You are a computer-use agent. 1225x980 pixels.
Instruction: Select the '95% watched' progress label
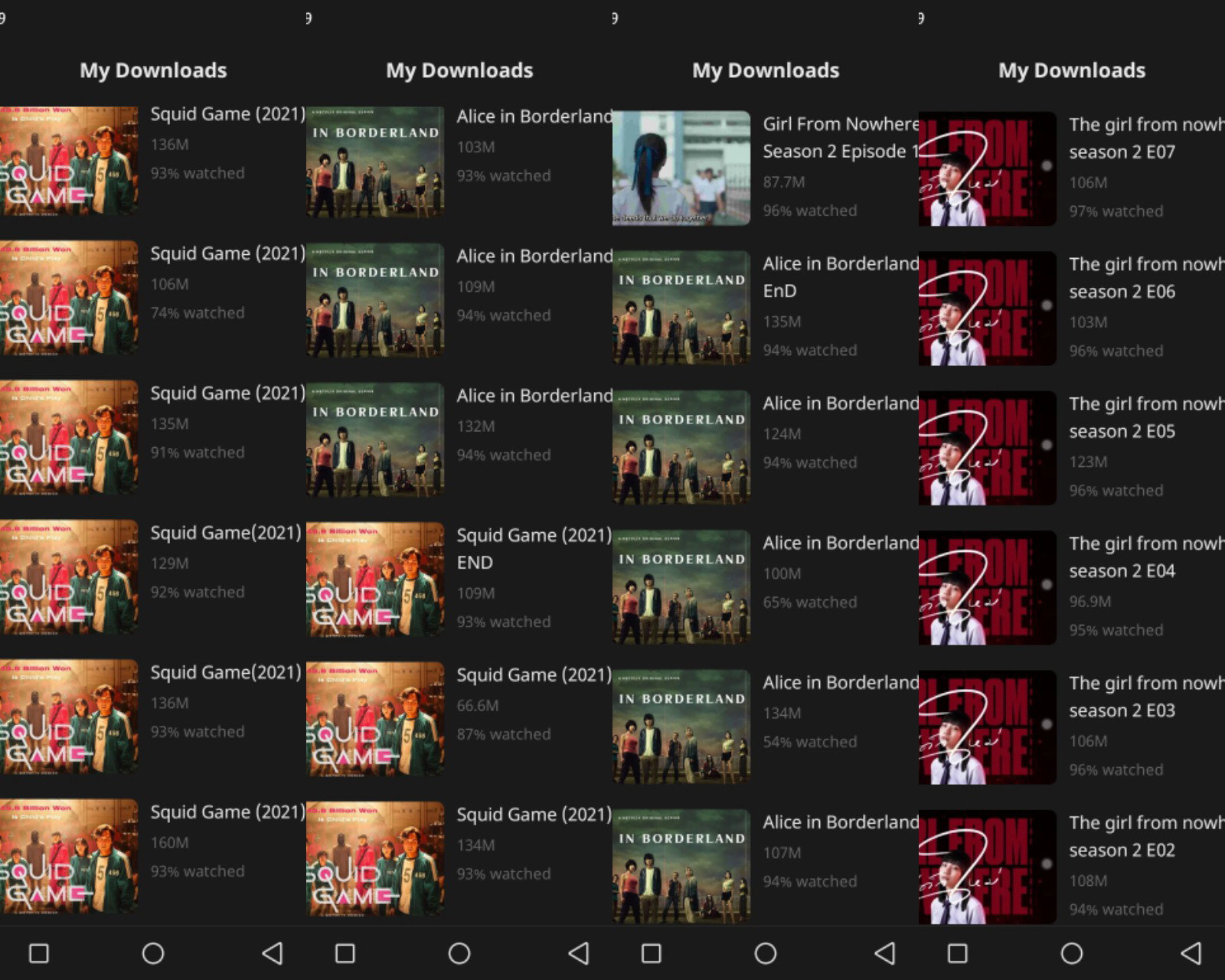[1116, 630]
